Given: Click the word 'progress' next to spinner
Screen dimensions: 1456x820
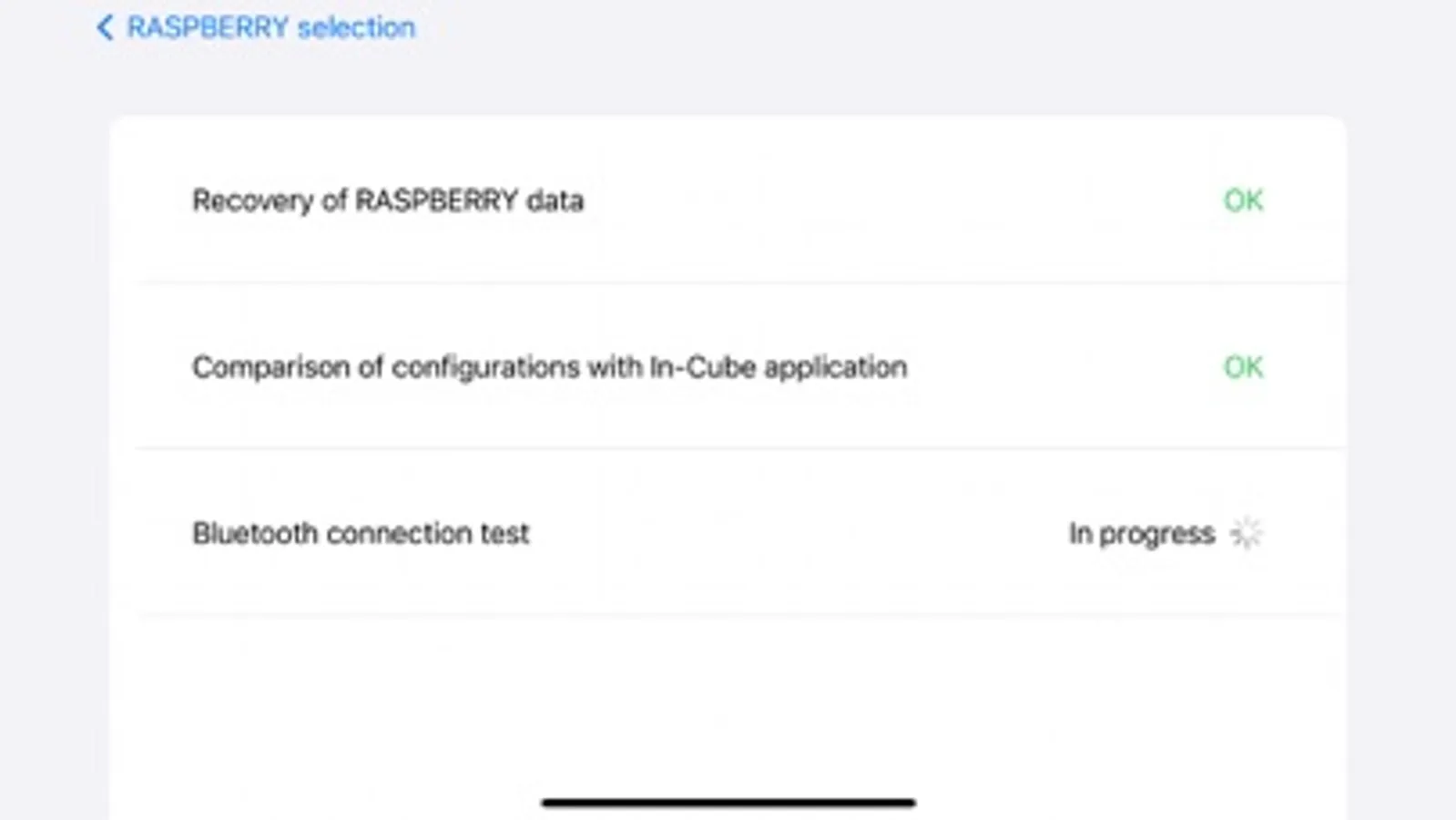Looking at the screenshot, I should pos(1156,533).
